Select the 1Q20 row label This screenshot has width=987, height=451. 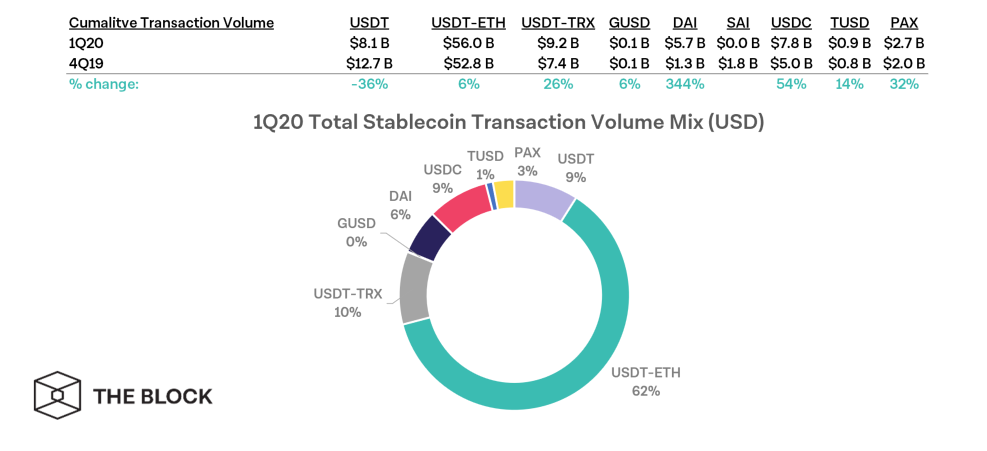pos(86,43)
